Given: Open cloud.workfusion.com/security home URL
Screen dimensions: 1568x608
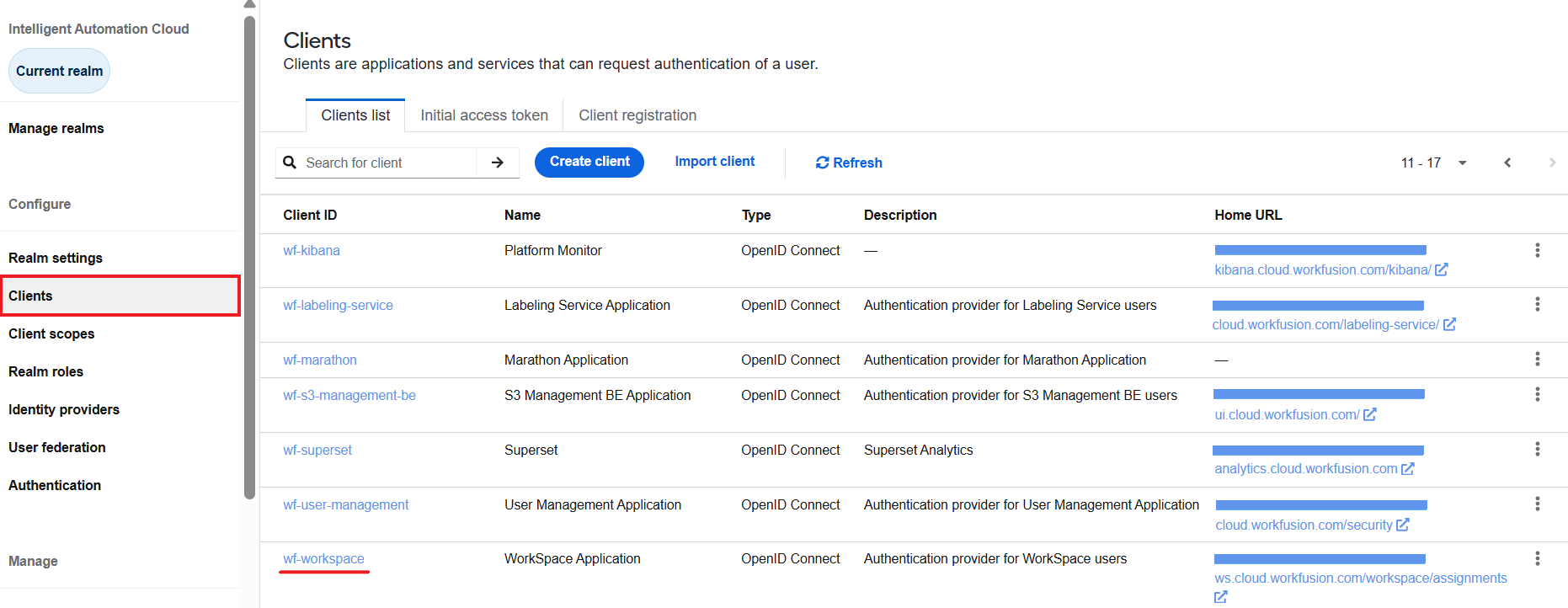Looking at the screenshot, I should click(1304, 525).
